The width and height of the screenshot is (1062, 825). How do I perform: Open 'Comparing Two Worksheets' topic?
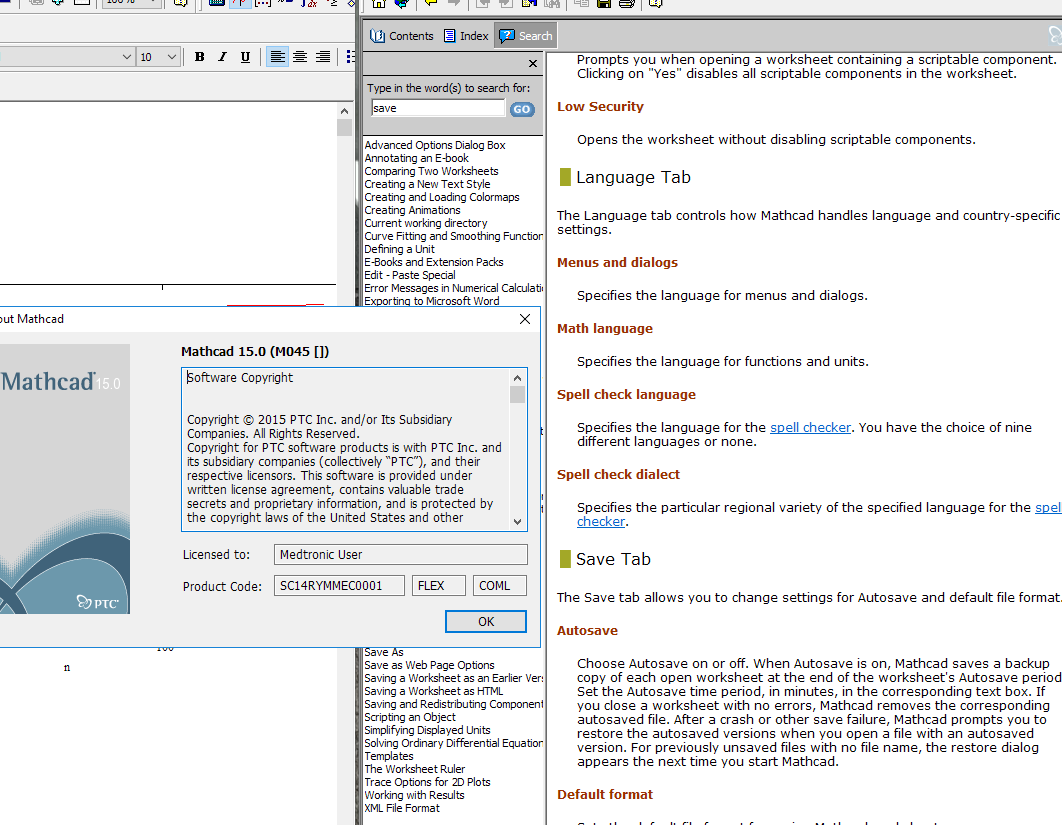(x=431, y=171)
